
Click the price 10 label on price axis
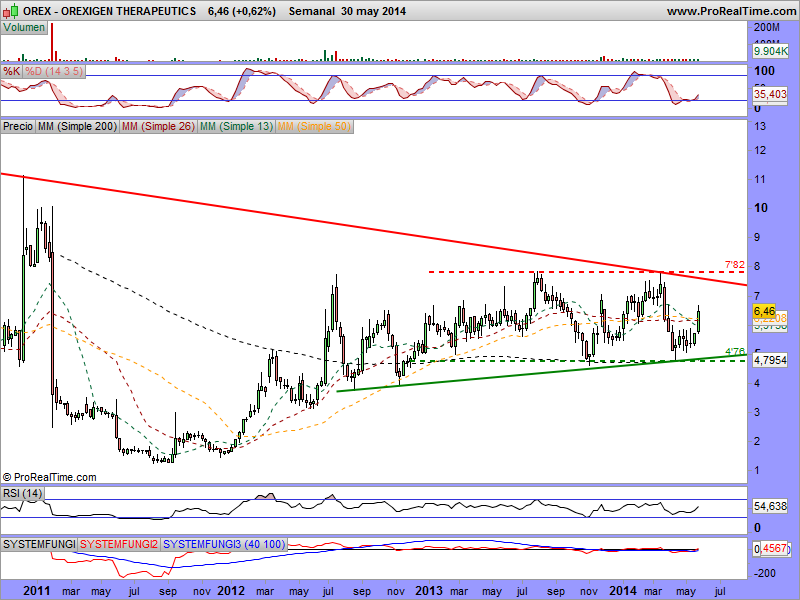pyautogui.click(x=761, y=208)
